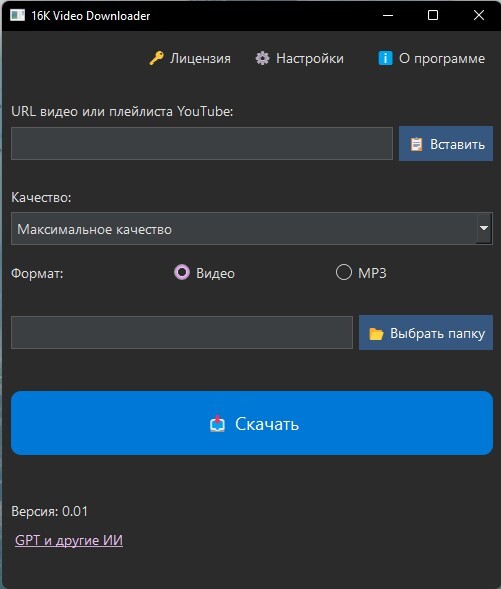Click the download icon on Скачать button
The height and width of the screenshot is (589, 501).
217,424
